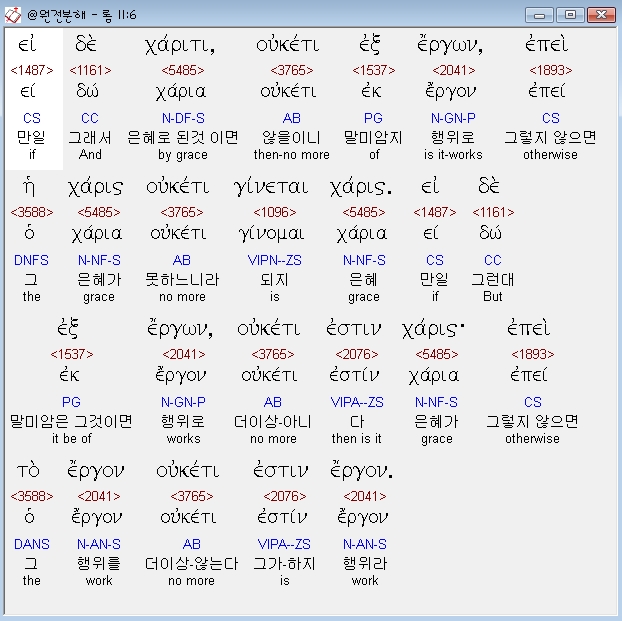622x621 pixels.
Task: Click the Korean gloss 되지
Action: click(275, 280)
